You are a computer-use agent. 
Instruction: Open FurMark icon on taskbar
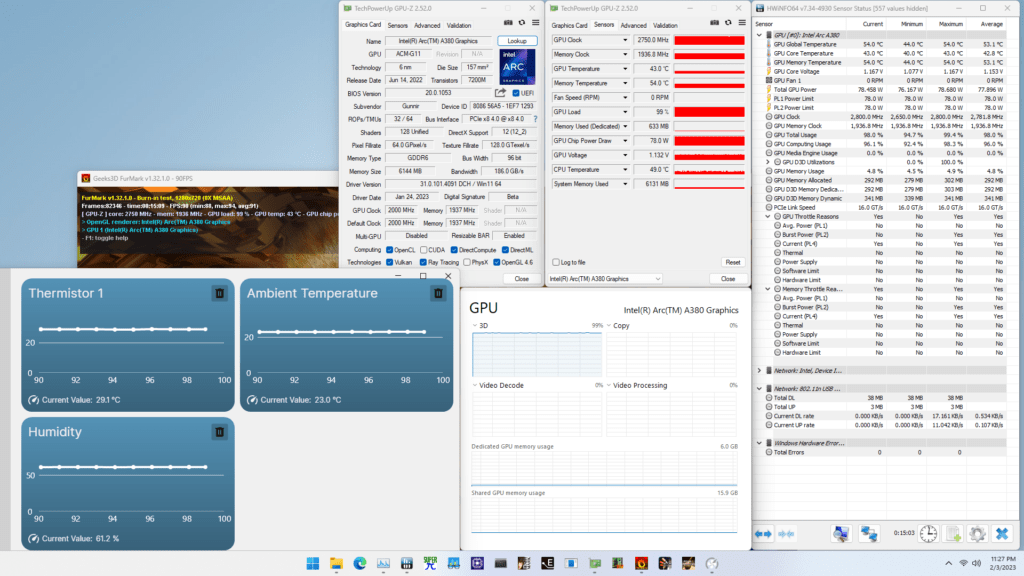(641, 563)
